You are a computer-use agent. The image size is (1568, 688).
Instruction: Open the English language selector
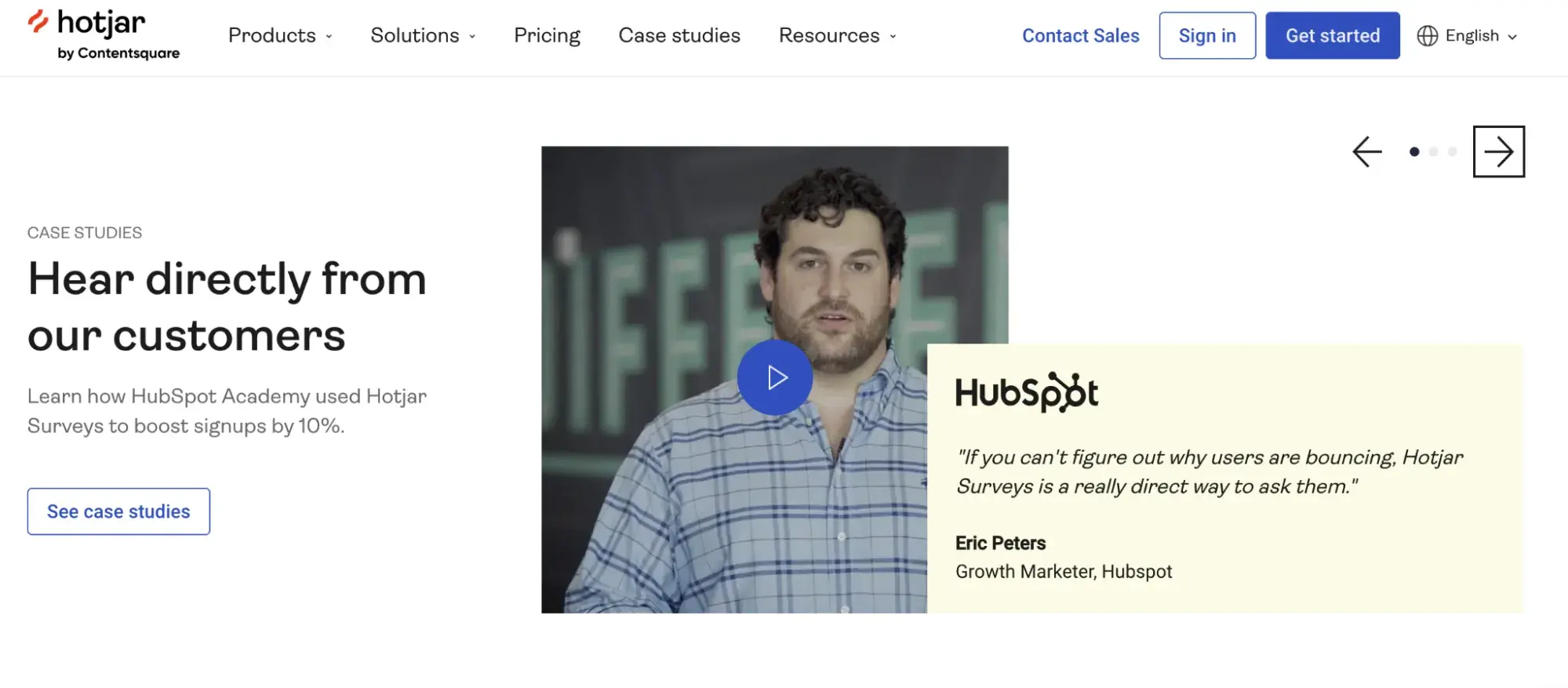1467,35
